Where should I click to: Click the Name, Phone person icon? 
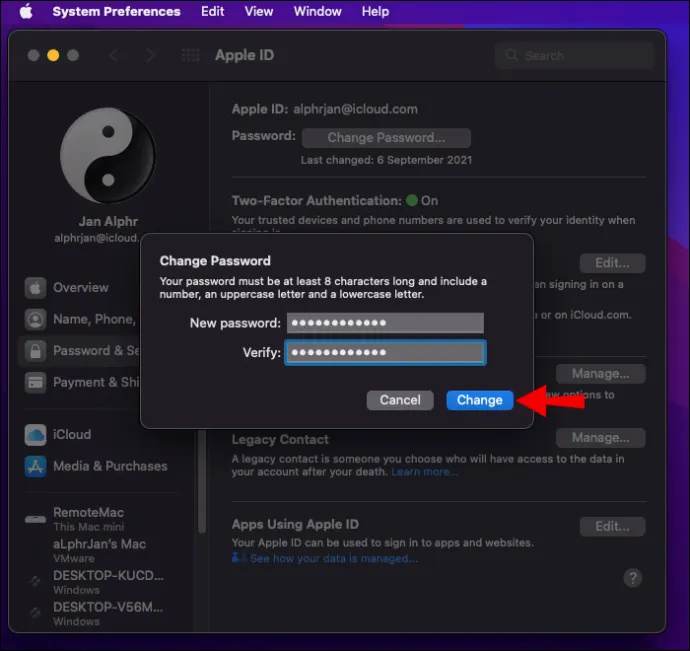tap(35, 319)
